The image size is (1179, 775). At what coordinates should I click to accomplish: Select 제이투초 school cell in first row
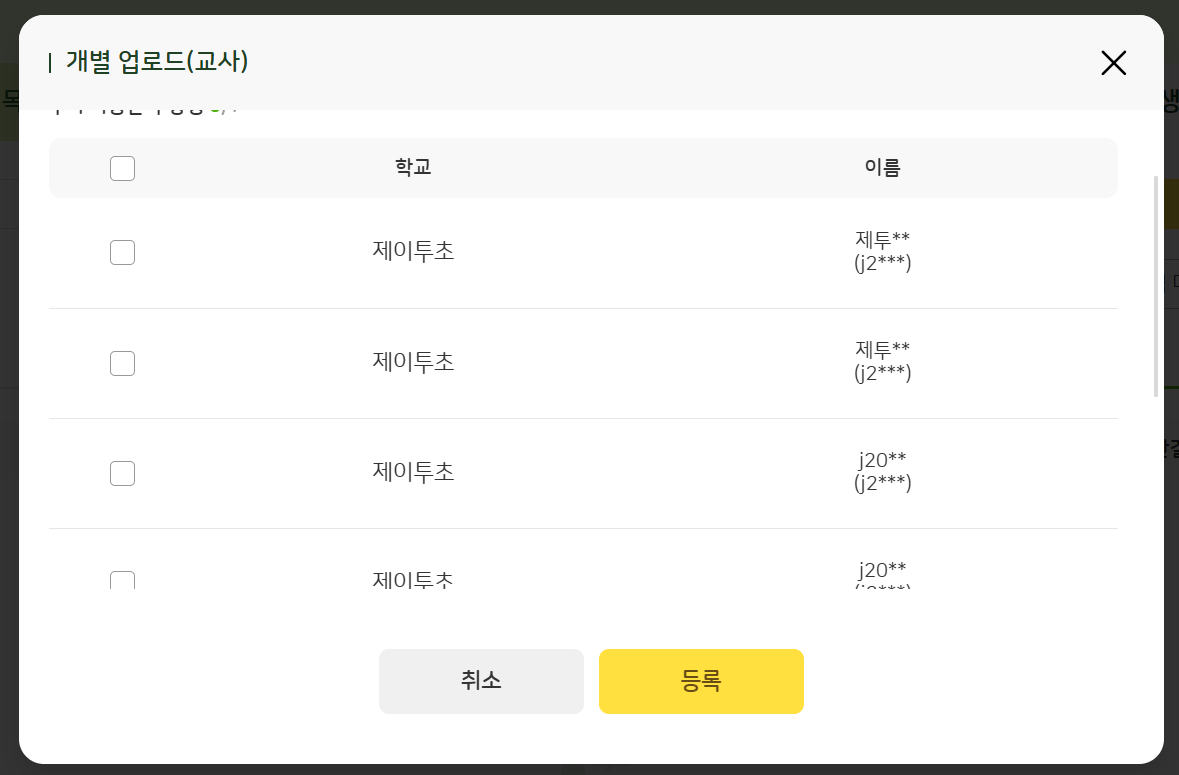[413, 251]
